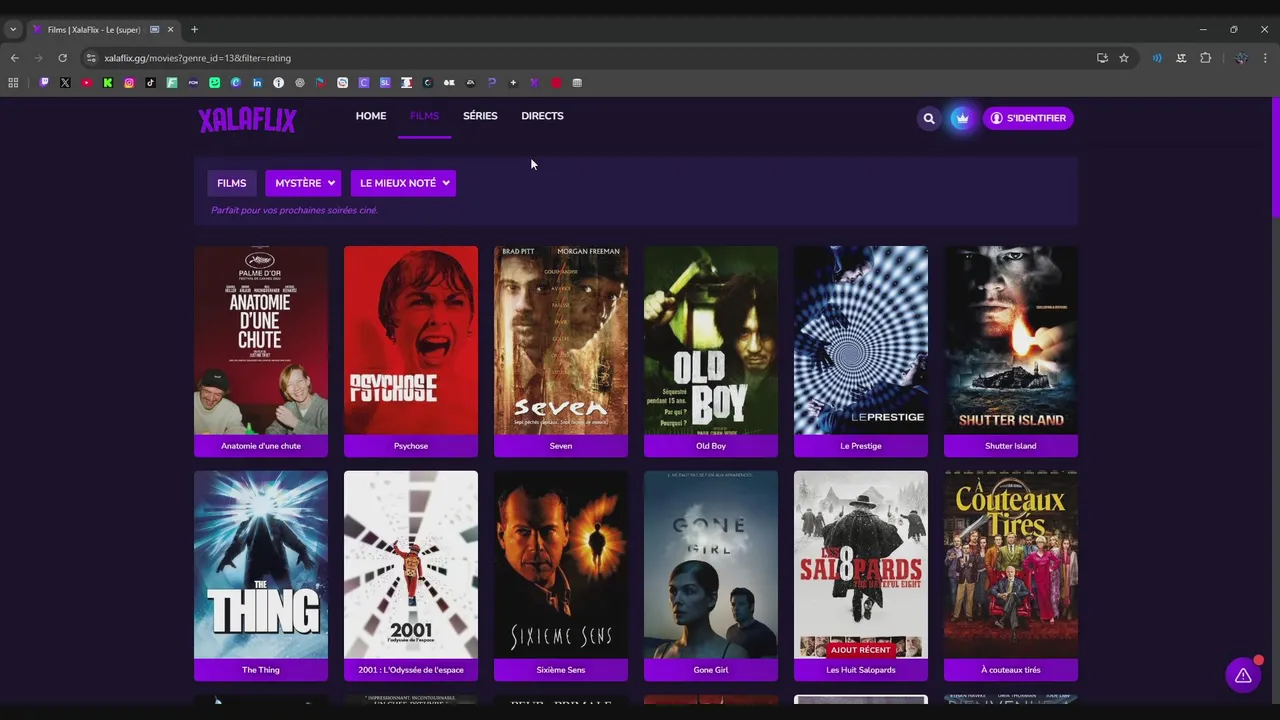Screen dimensions: 1280x720
Task: Click the premium crown icon
Action: point(962,118)
